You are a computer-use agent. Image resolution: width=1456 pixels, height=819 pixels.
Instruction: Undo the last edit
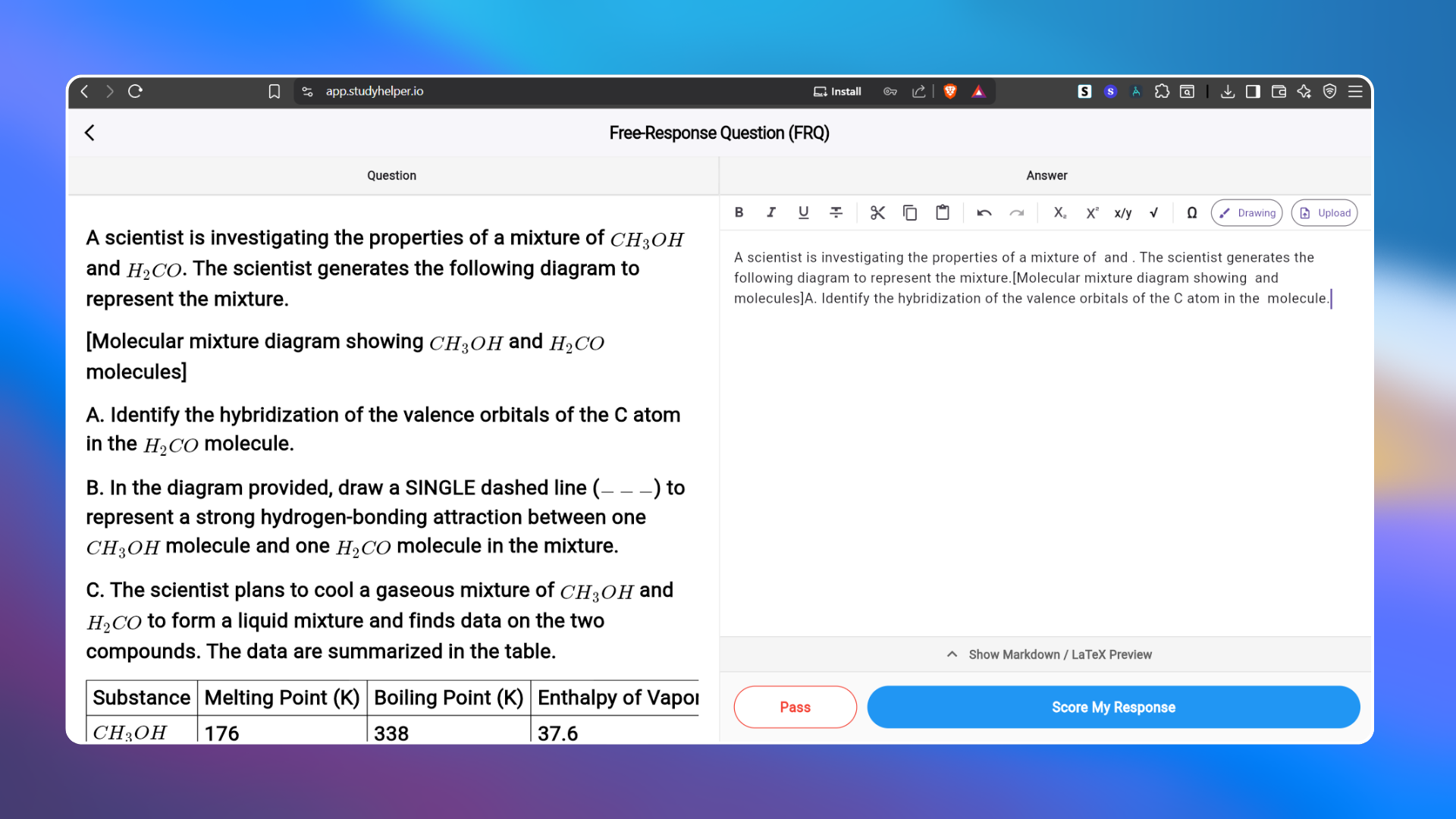pos(984,213)
